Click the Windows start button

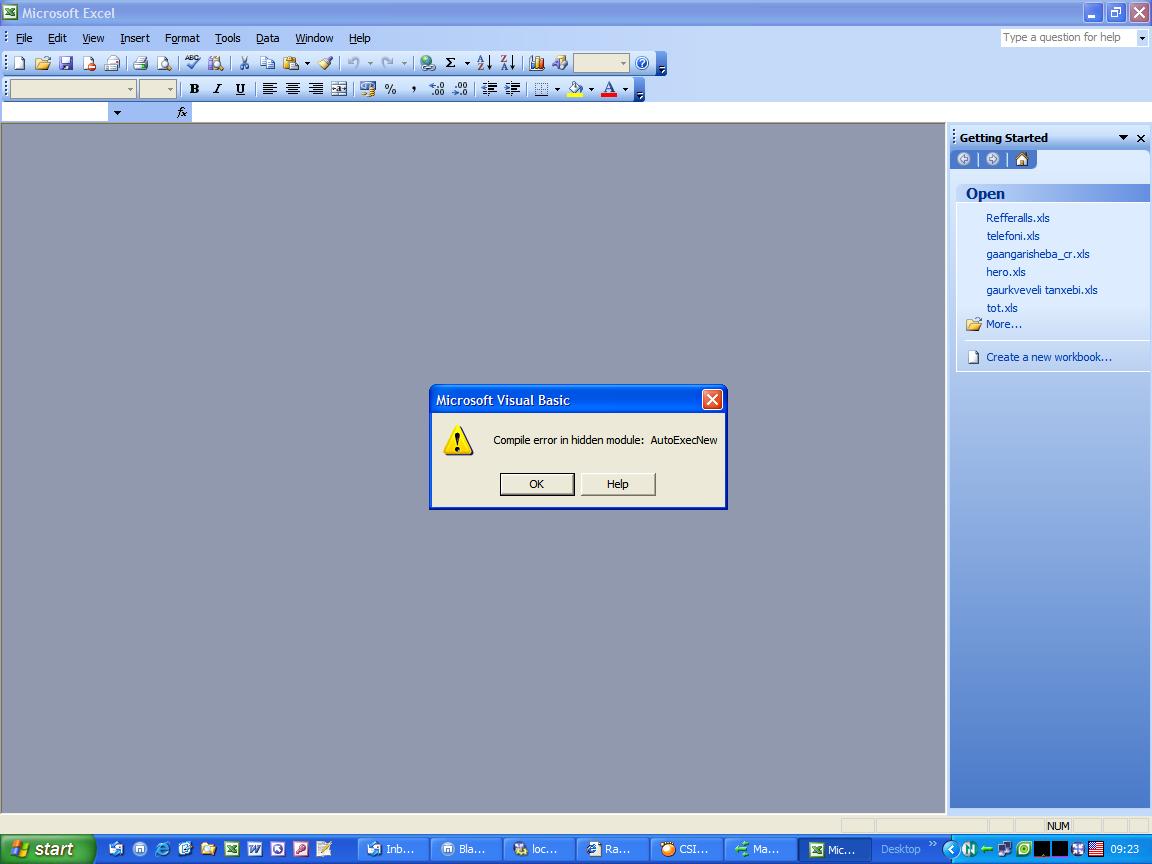point(47,849)
